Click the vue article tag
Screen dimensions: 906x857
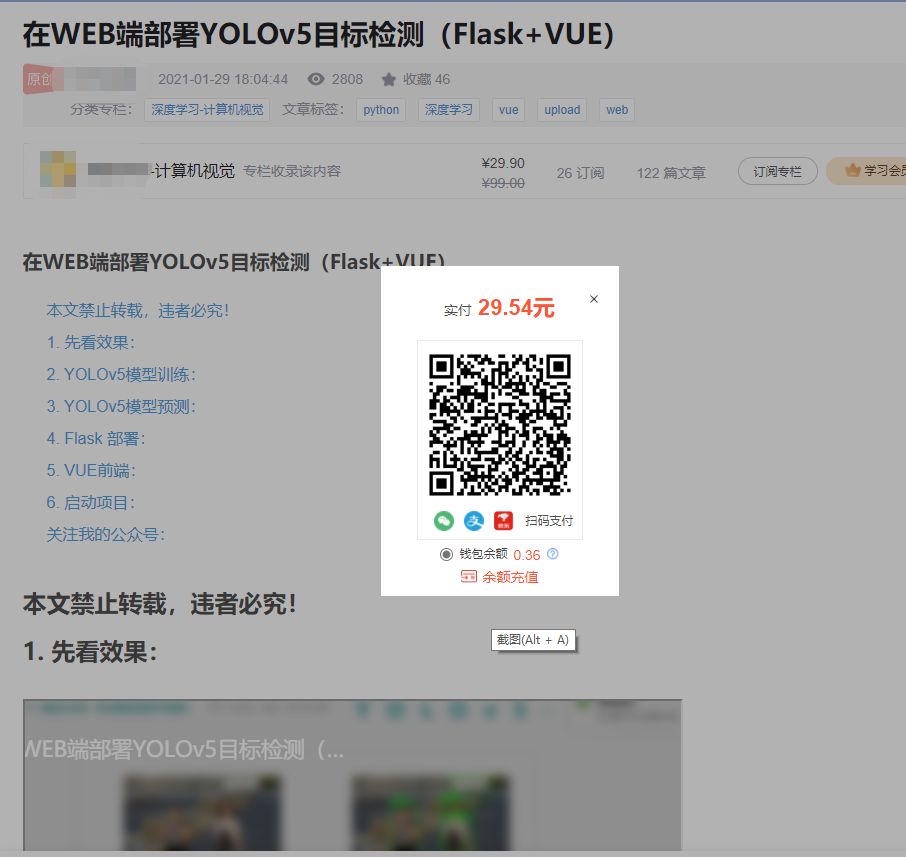[508, 110]
